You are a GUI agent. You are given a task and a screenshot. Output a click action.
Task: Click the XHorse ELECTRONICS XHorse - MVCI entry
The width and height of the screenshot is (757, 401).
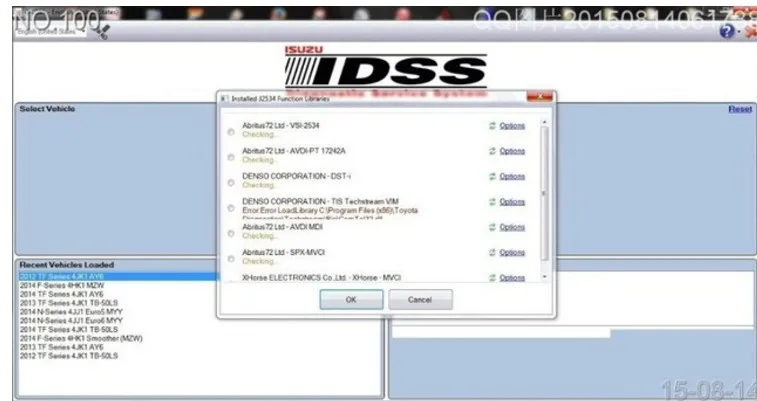tap(322, 277)
